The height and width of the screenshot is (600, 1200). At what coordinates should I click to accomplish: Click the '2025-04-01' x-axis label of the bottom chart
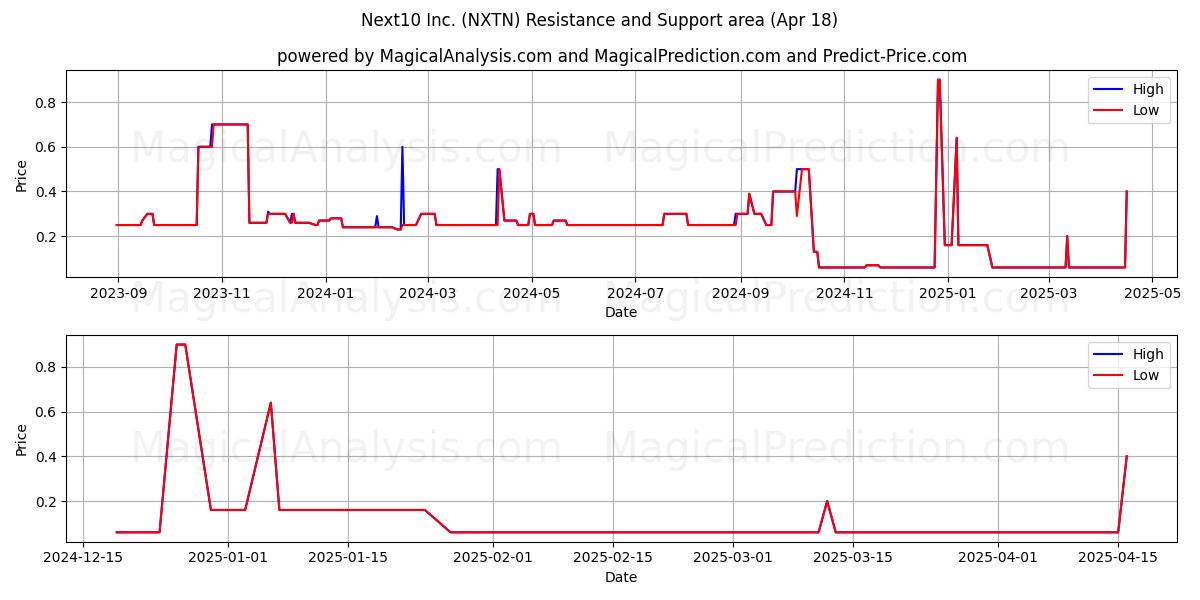click(x=999, y=559)
